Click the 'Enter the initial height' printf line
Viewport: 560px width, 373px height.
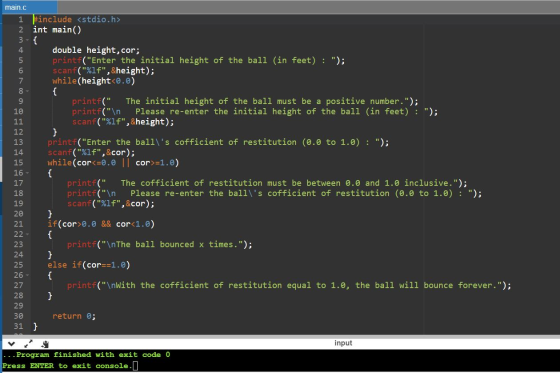click(199, 60)
